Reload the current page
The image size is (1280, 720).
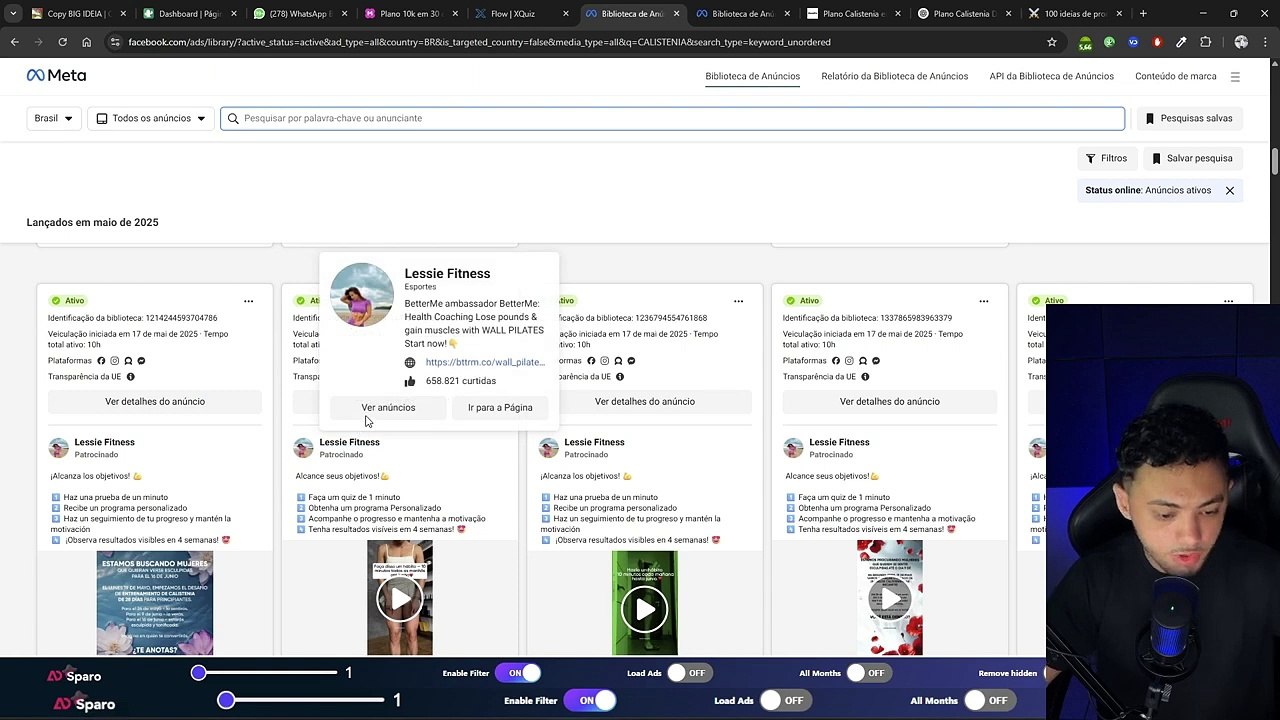(x=62, y=42)
